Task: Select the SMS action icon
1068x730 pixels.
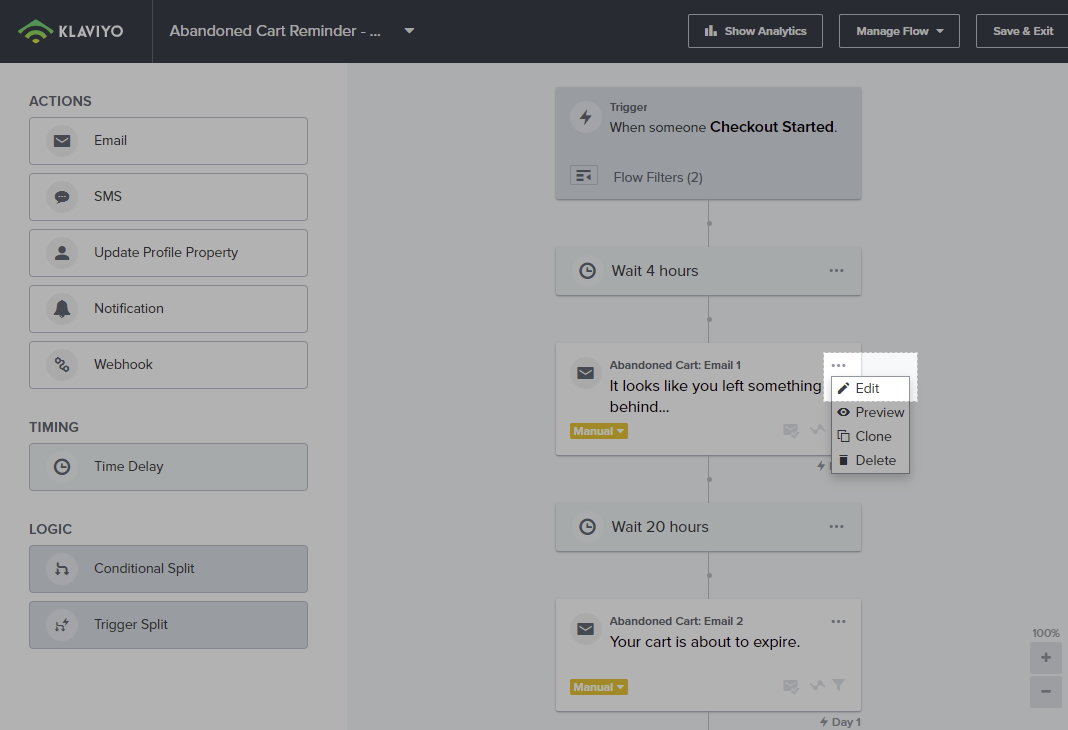Action: pos(62,197)
